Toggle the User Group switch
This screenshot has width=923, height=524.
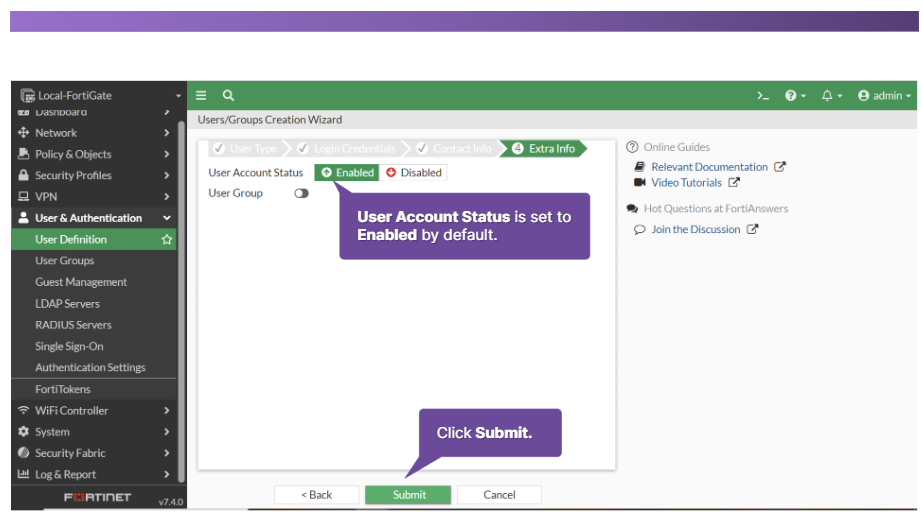click(301, 193)
